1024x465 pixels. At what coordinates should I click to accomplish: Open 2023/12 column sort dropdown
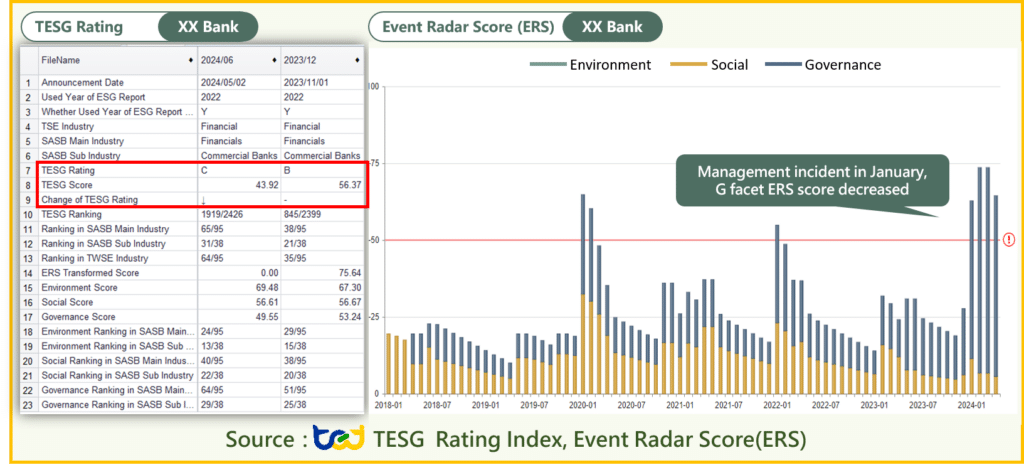357,62
